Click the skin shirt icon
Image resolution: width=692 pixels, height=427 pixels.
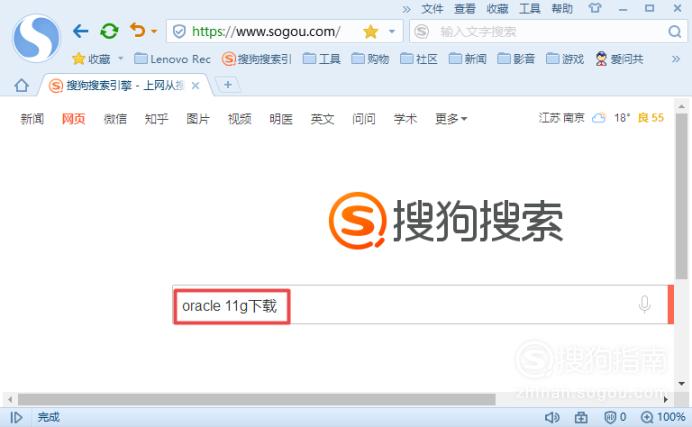coord(594,8)
